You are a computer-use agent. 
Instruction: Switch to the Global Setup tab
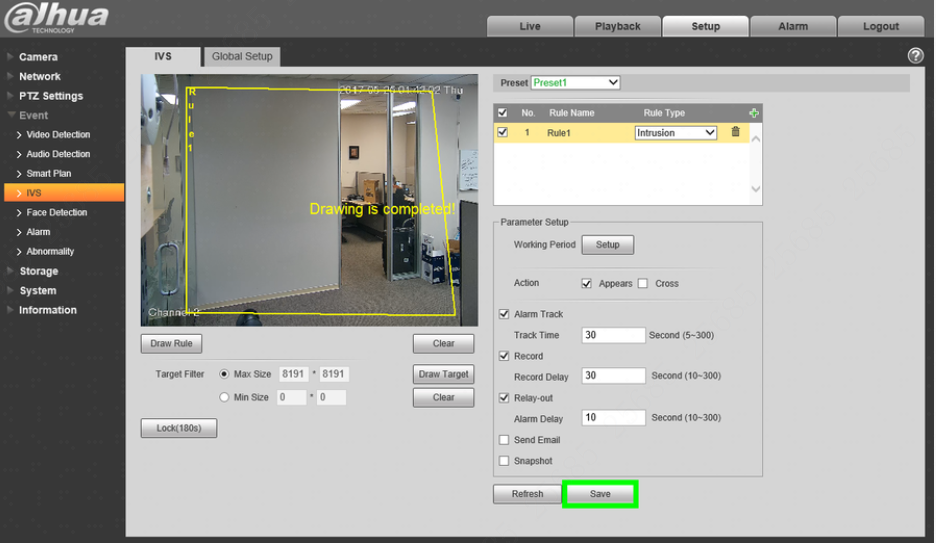coord(242,56)
